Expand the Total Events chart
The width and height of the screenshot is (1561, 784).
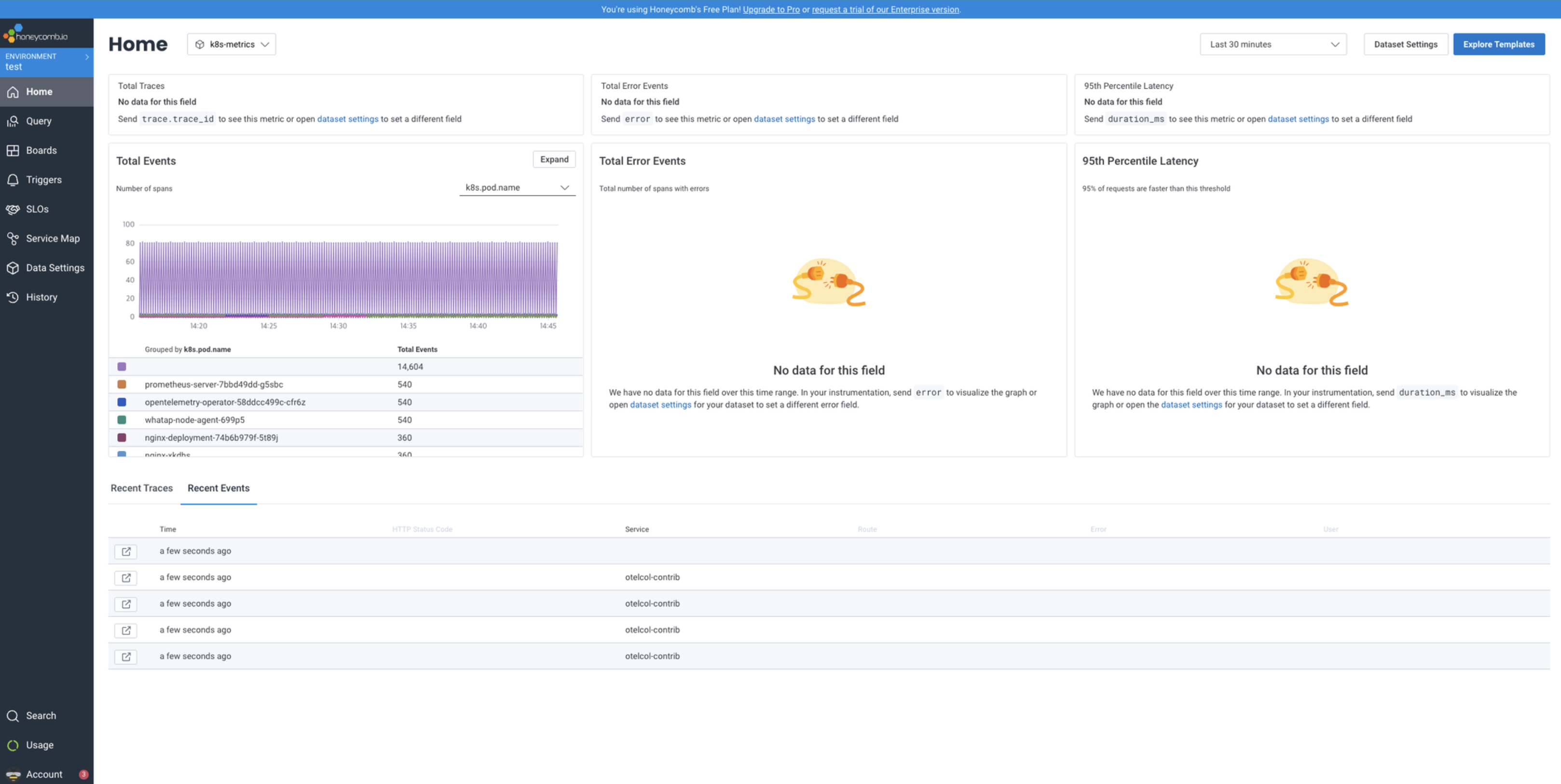554,159
